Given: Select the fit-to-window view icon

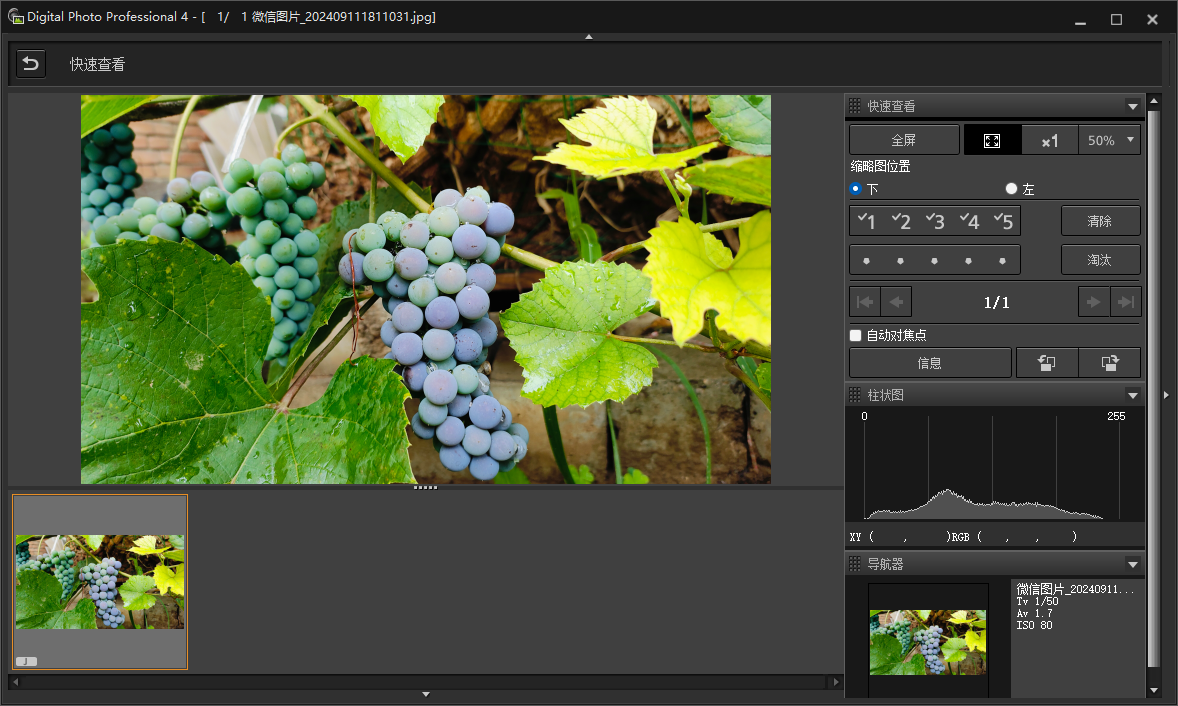Looking at the screenshot, I should click(992, 141).
